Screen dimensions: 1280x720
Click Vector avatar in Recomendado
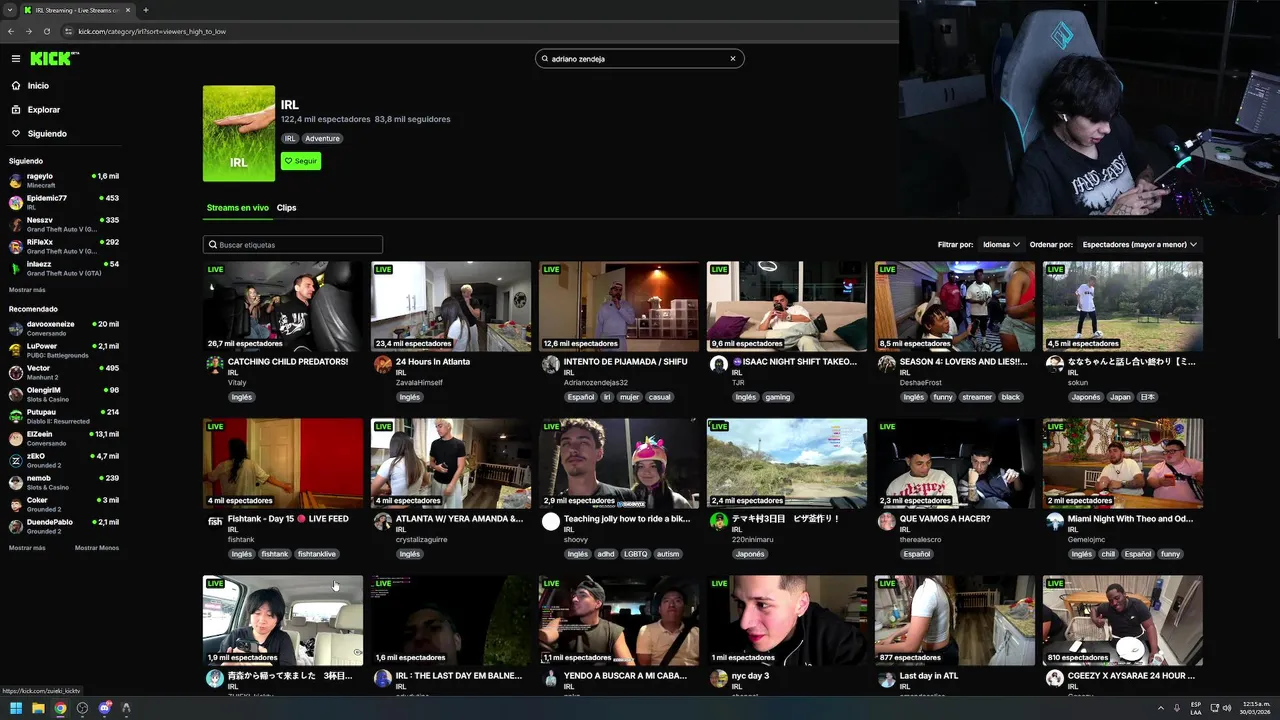(x=16, y=372)
